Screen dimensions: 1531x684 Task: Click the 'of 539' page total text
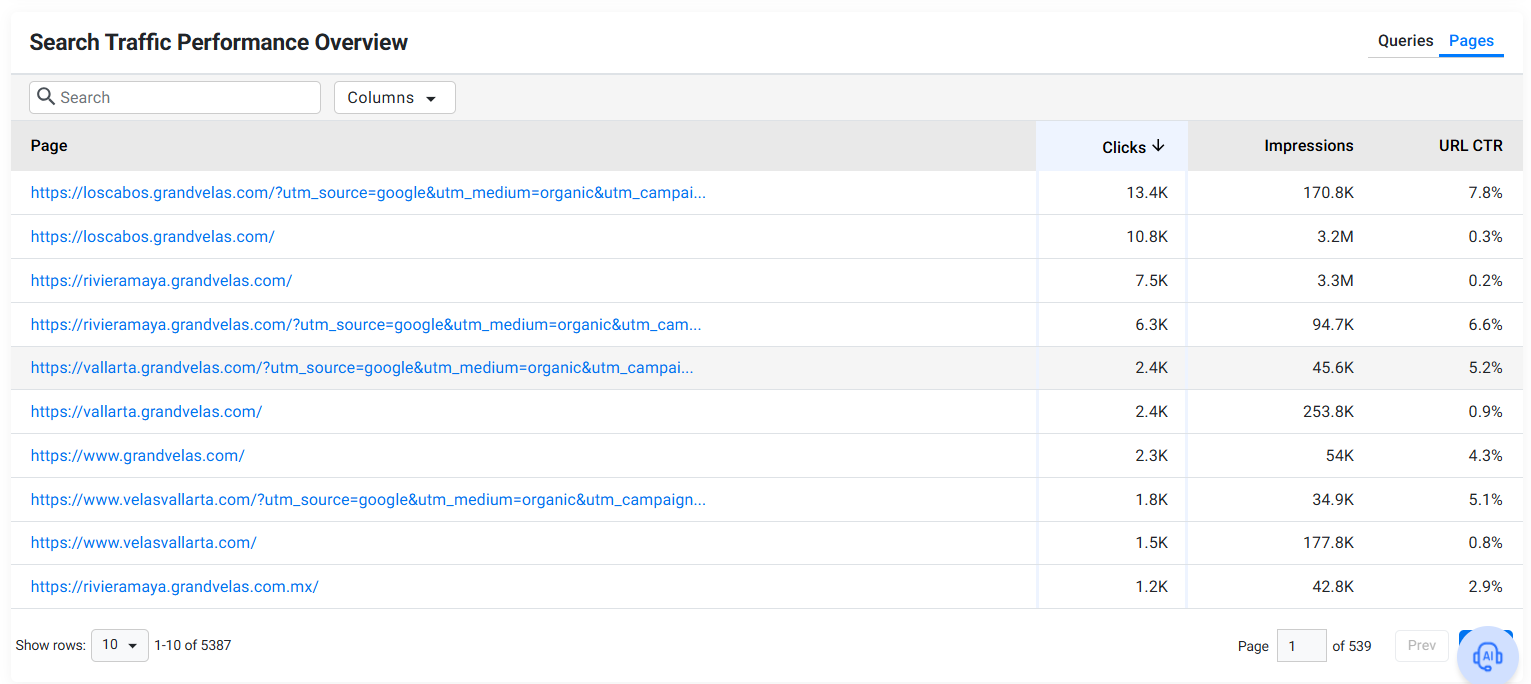pos(1352,647)
